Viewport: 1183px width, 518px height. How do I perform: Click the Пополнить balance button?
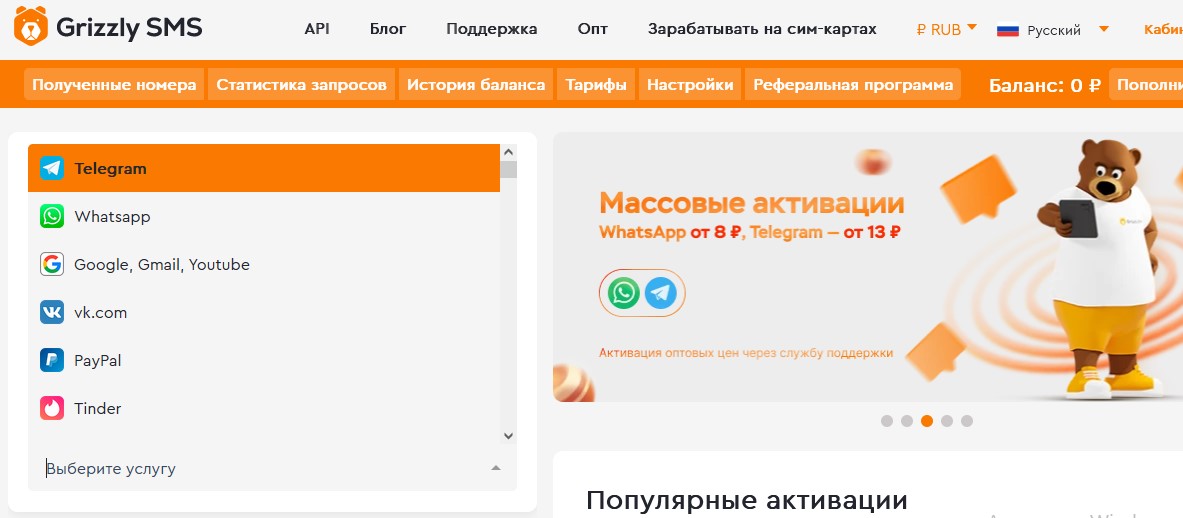pos(1147,84)
